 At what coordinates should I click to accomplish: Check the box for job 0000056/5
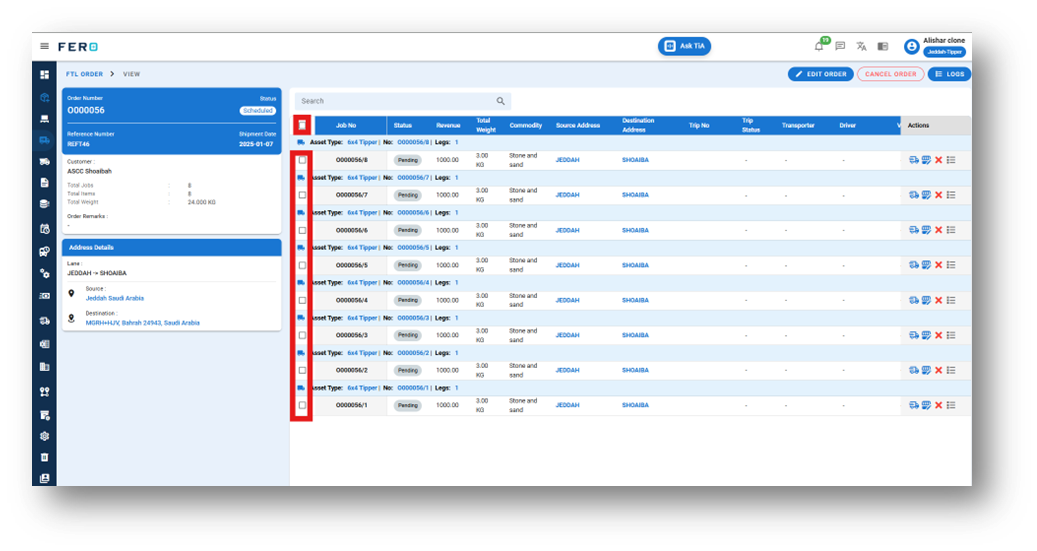coord(302,265)
